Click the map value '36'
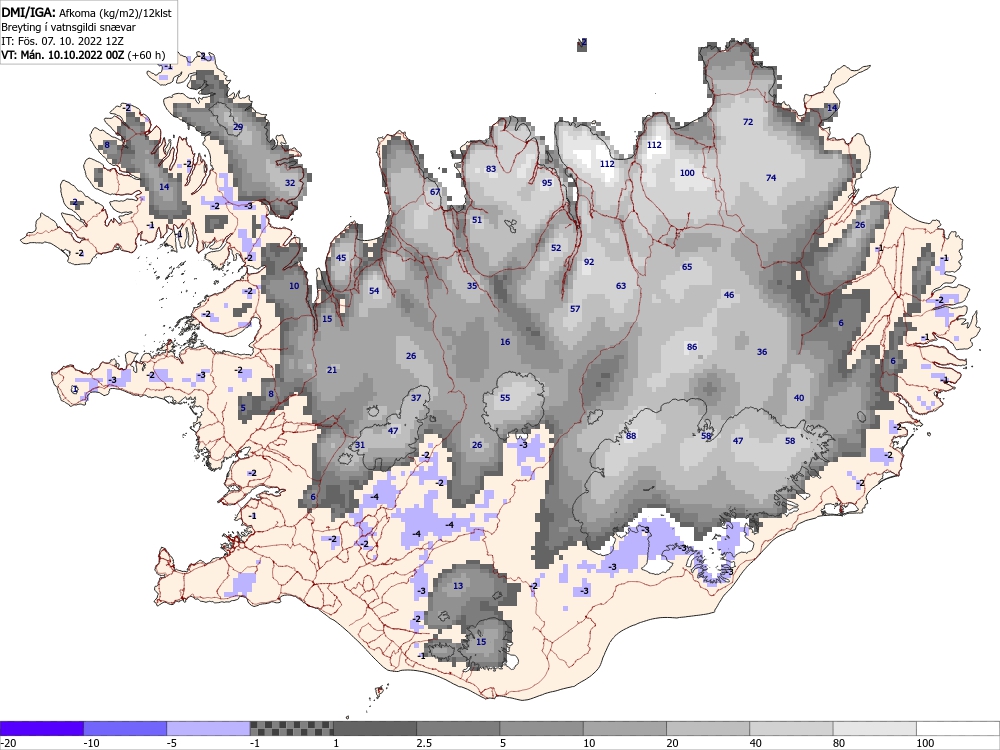This screenshot has width=1000, height=750. [x=761, y=352]
